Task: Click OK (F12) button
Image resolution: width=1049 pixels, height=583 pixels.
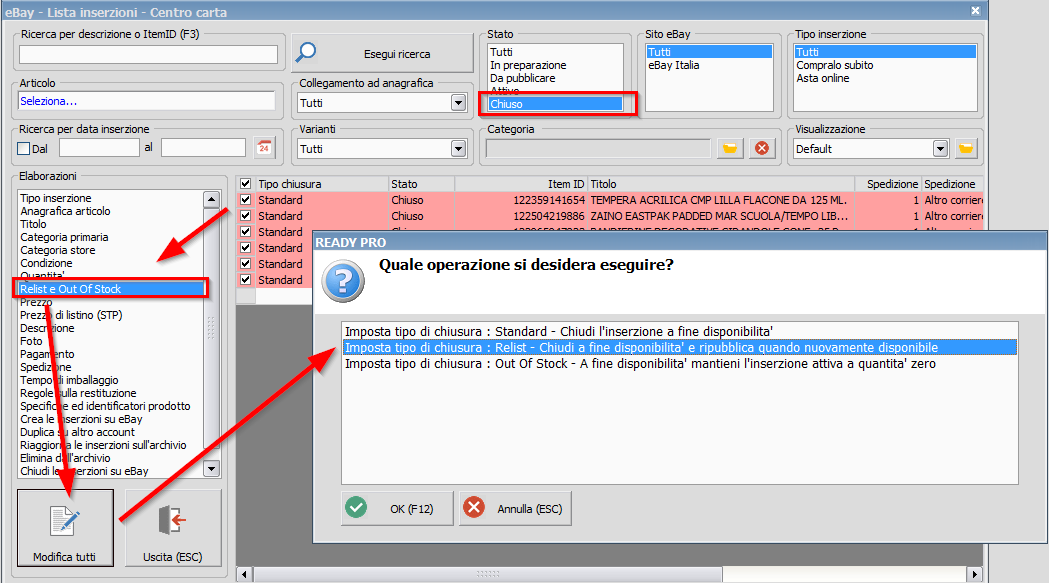Action: point(397,509)
